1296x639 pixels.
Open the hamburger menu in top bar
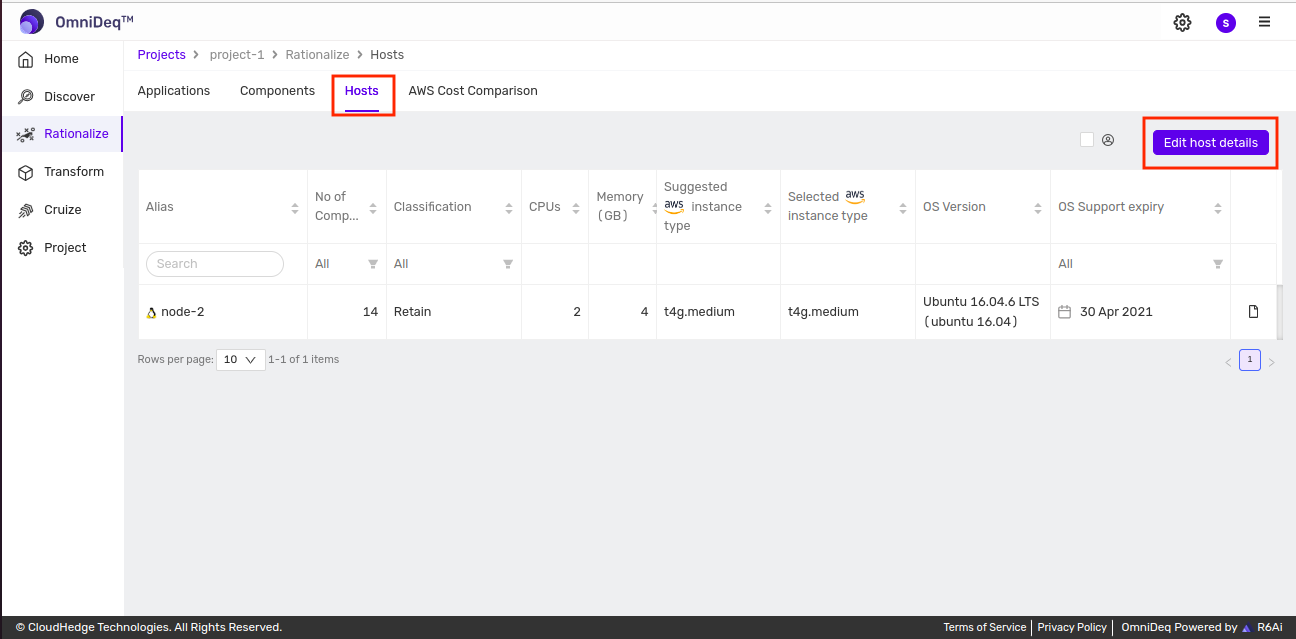[x=1265, y=22]
